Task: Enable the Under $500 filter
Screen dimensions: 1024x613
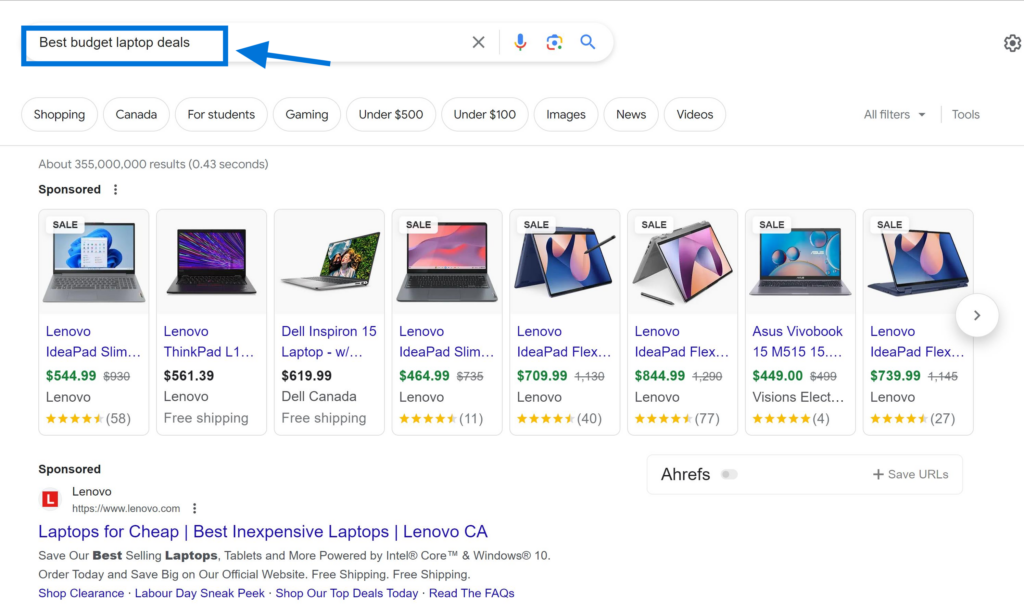Action: point(390,114)
